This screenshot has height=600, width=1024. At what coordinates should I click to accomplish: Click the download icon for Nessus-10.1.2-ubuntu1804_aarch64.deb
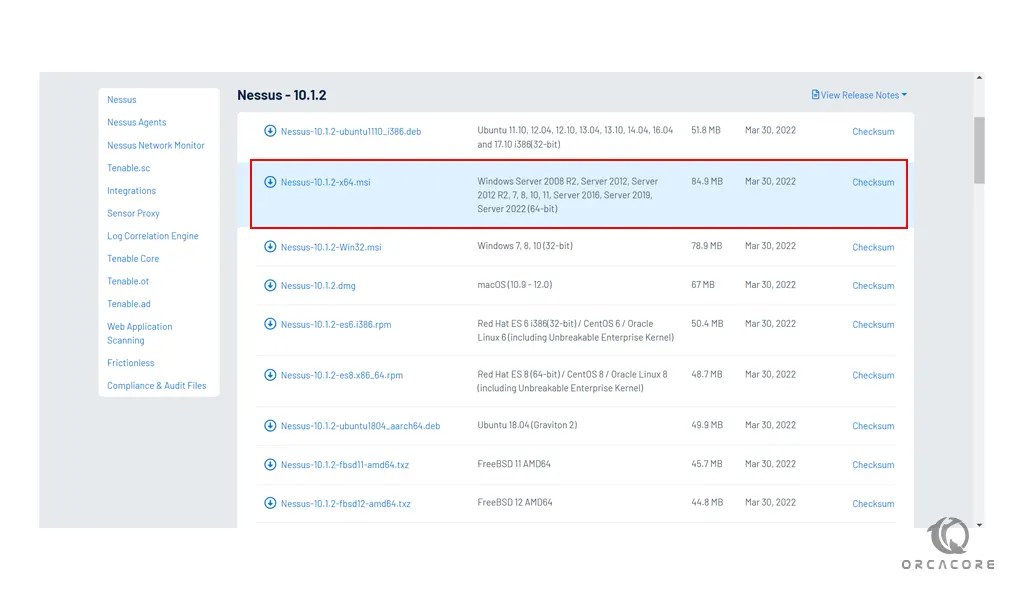[270, 425]
